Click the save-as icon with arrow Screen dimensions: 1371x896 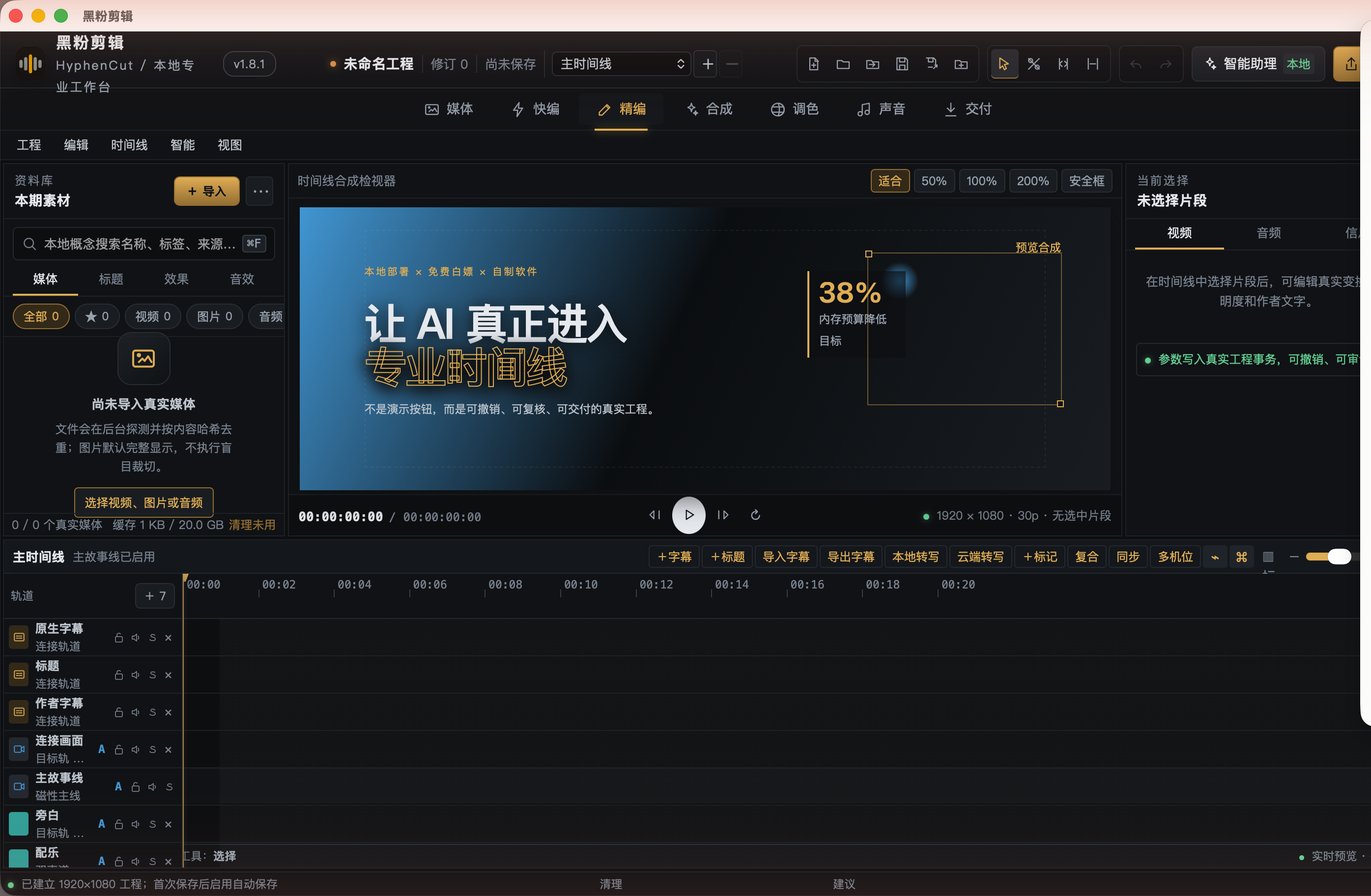tap(932, 64)
